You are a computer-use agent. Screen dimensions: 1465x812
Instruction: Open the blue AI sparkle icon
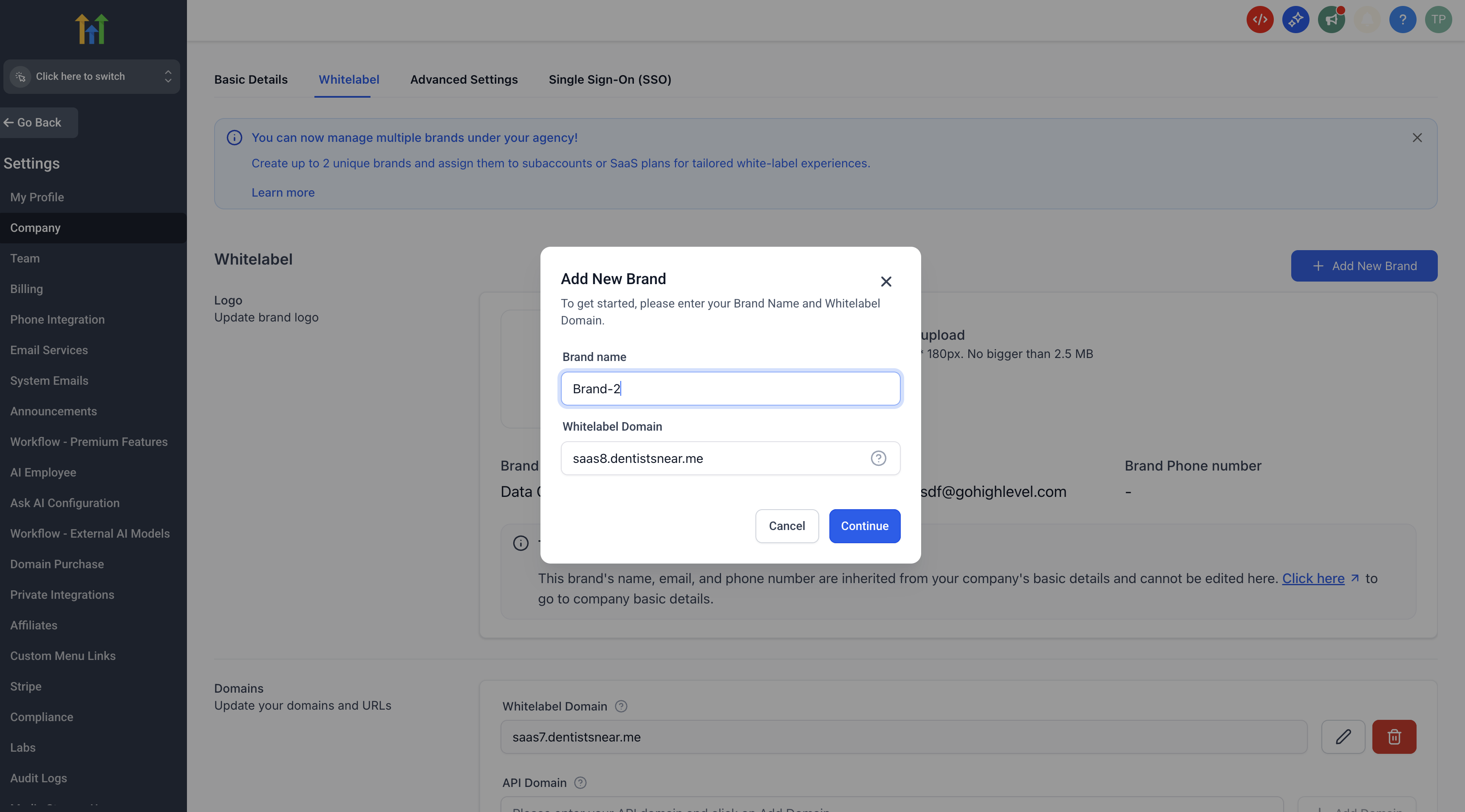coord(1295,20)
